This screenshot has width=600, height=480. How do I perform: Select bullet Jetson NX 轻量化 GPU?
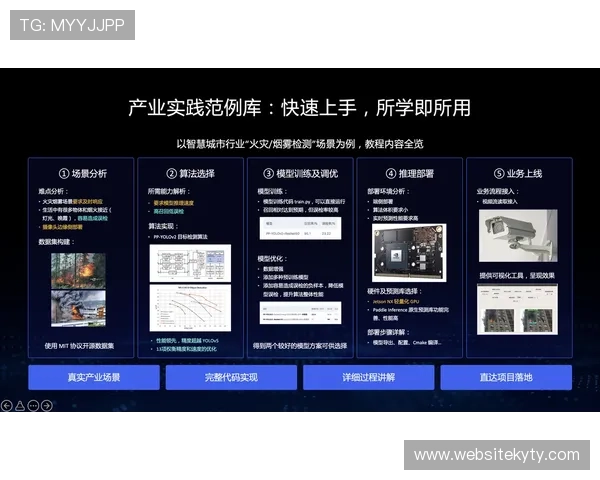(396, 301)
